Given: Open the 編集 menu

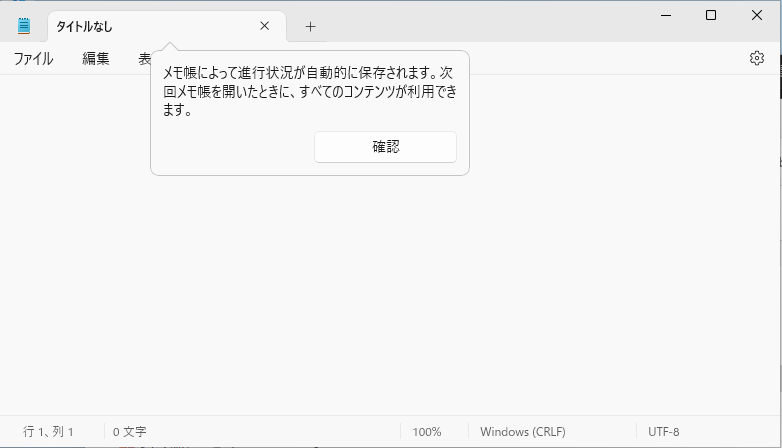Looking at the screenshot, I should coord(95,59).
